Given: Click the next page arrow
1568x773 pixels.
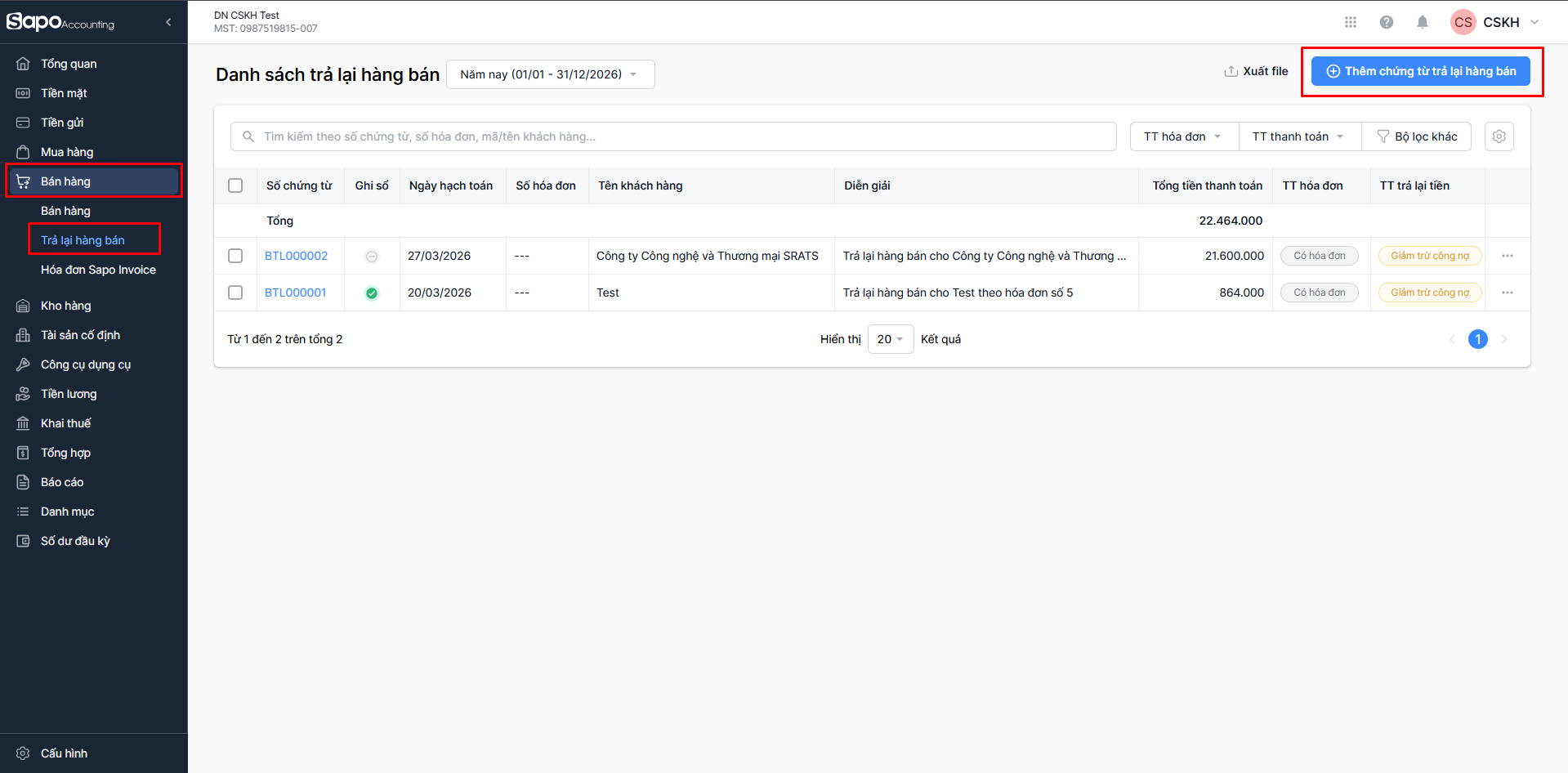Looking at the screenshot, I should [x=1504, y=339].
